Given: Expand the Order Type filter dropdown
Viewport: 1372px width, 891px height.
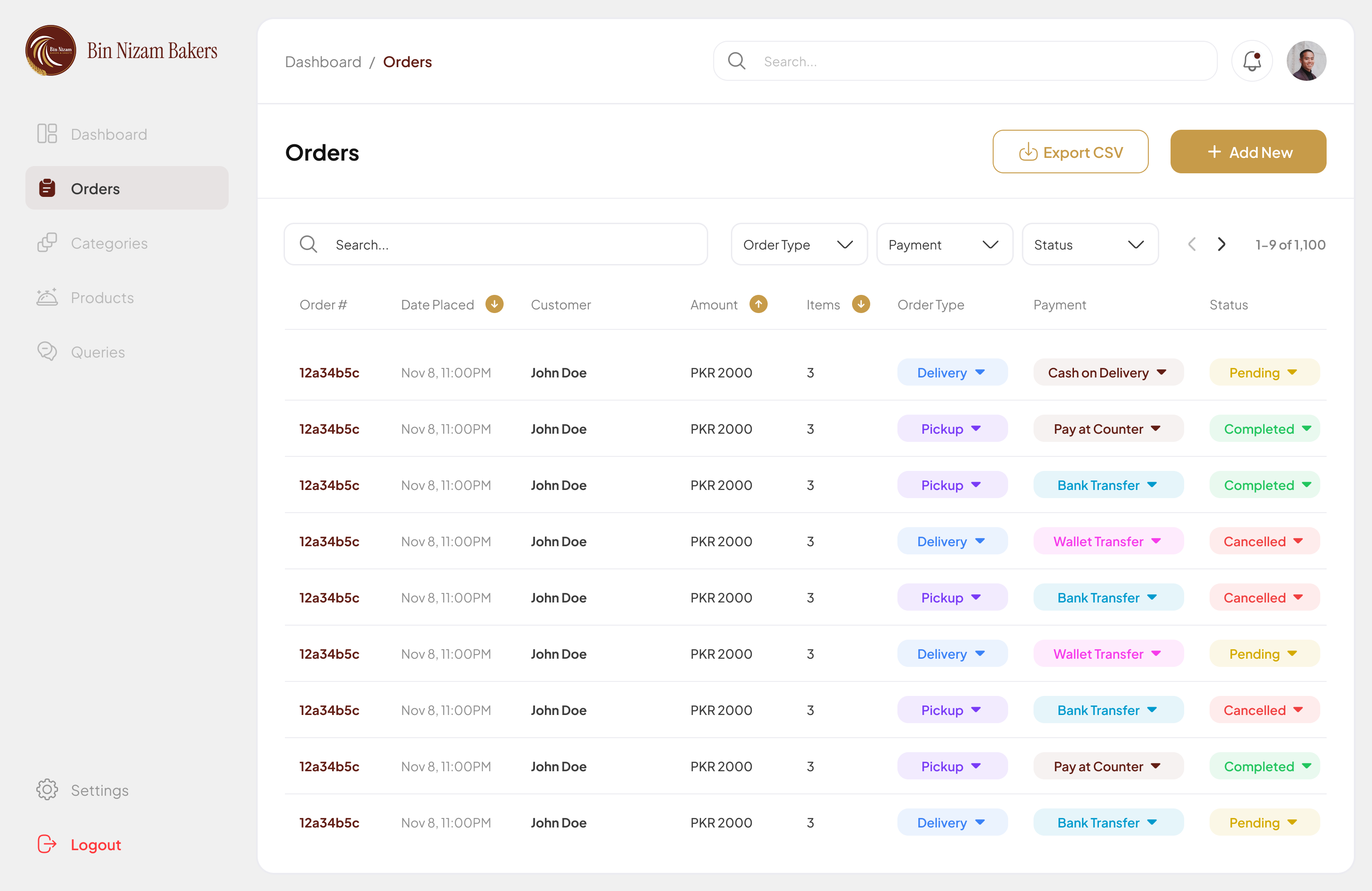Looking at the screenshot, I should click(799, 245).
